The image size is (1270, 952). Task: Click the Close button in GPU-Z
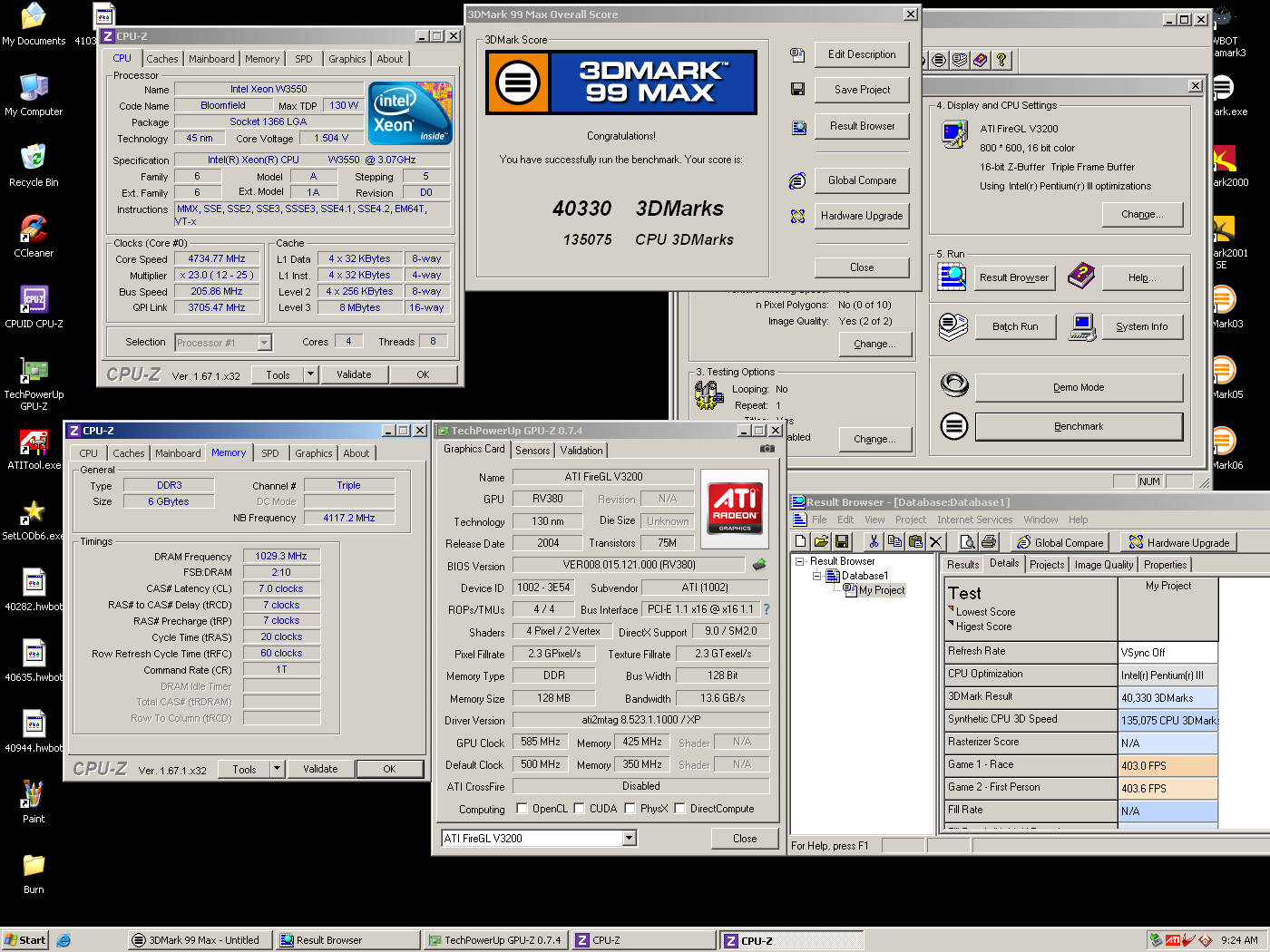[x=745, y=839]
